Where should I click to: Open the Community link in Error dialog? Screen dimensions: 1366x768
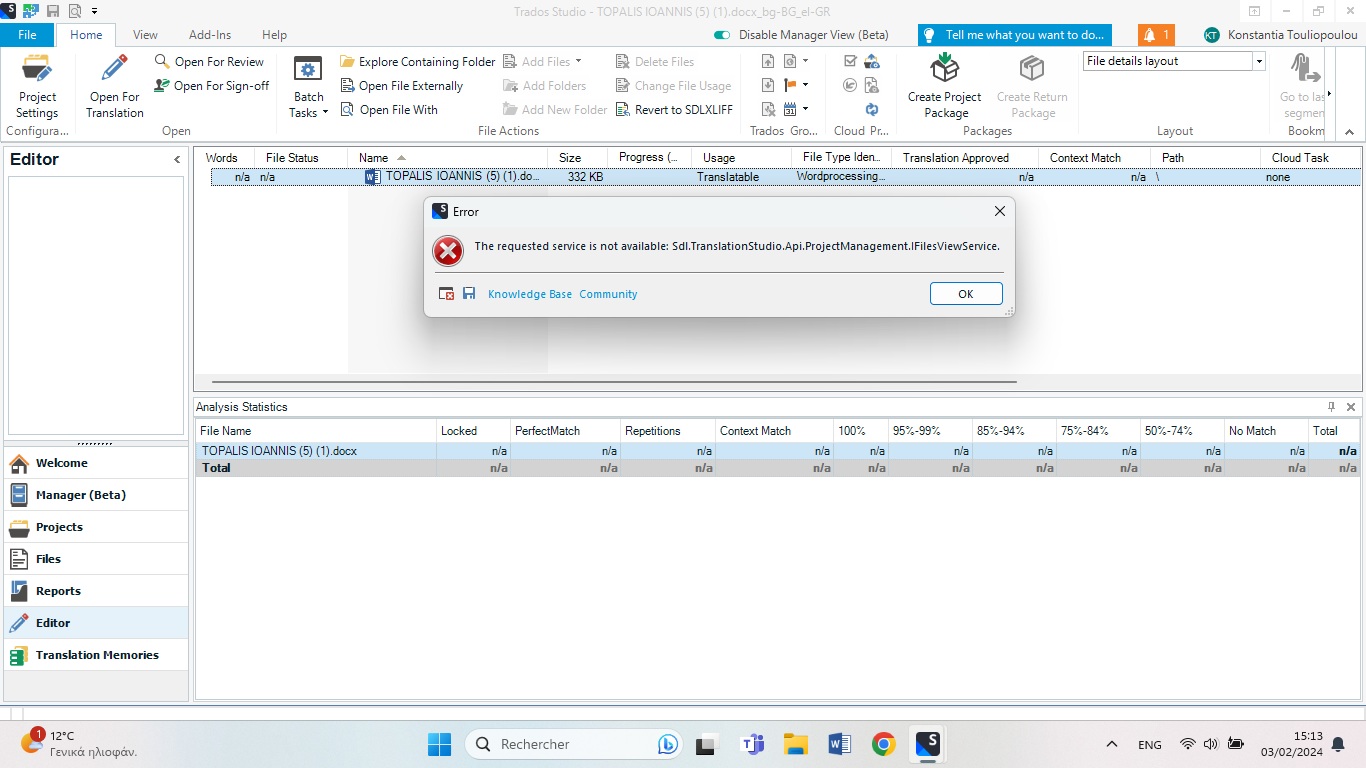(x=608, y=294)
